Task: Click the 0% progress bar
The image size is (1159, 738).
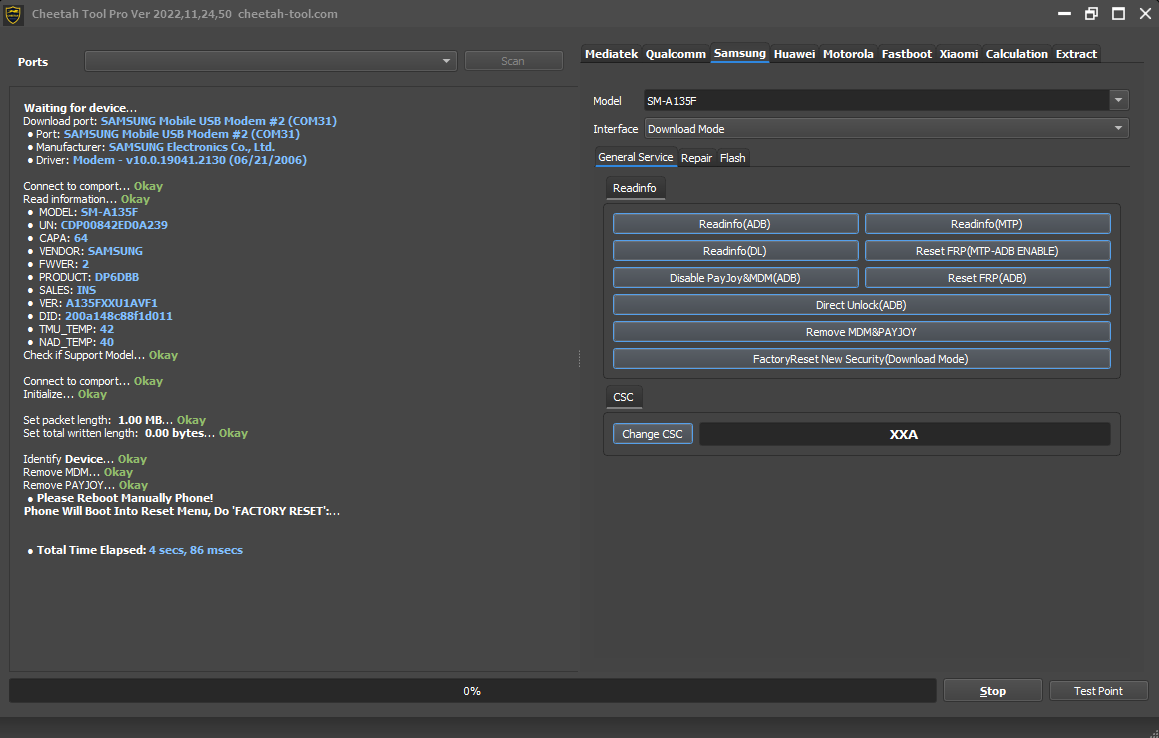Action: click(x=472, y=691)
